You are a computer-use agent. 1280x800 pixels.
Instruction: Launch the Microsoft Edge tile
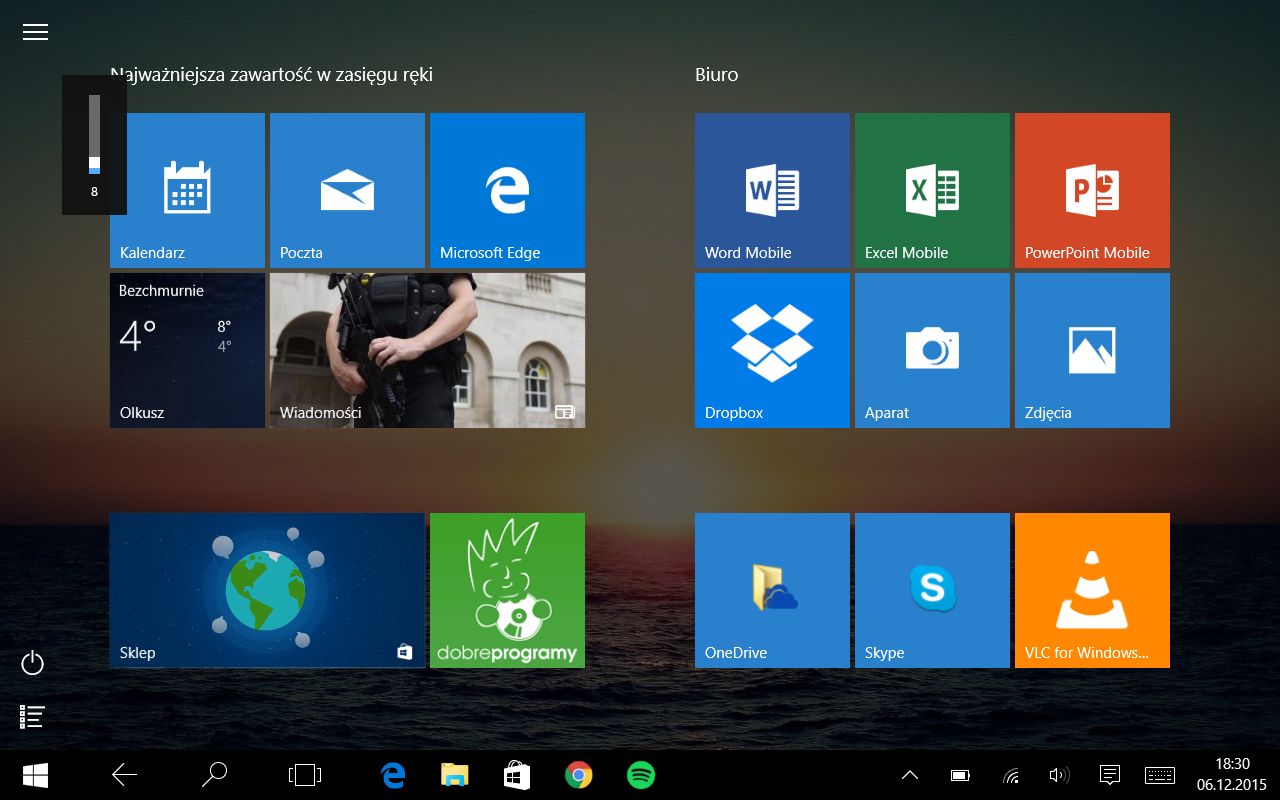[x=507, y=190]
